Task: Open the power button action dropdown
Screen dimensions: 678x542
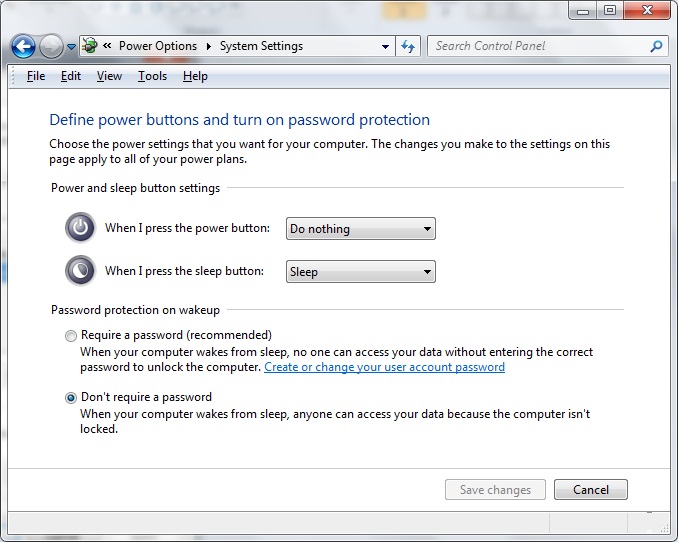Action: [361, 228]
